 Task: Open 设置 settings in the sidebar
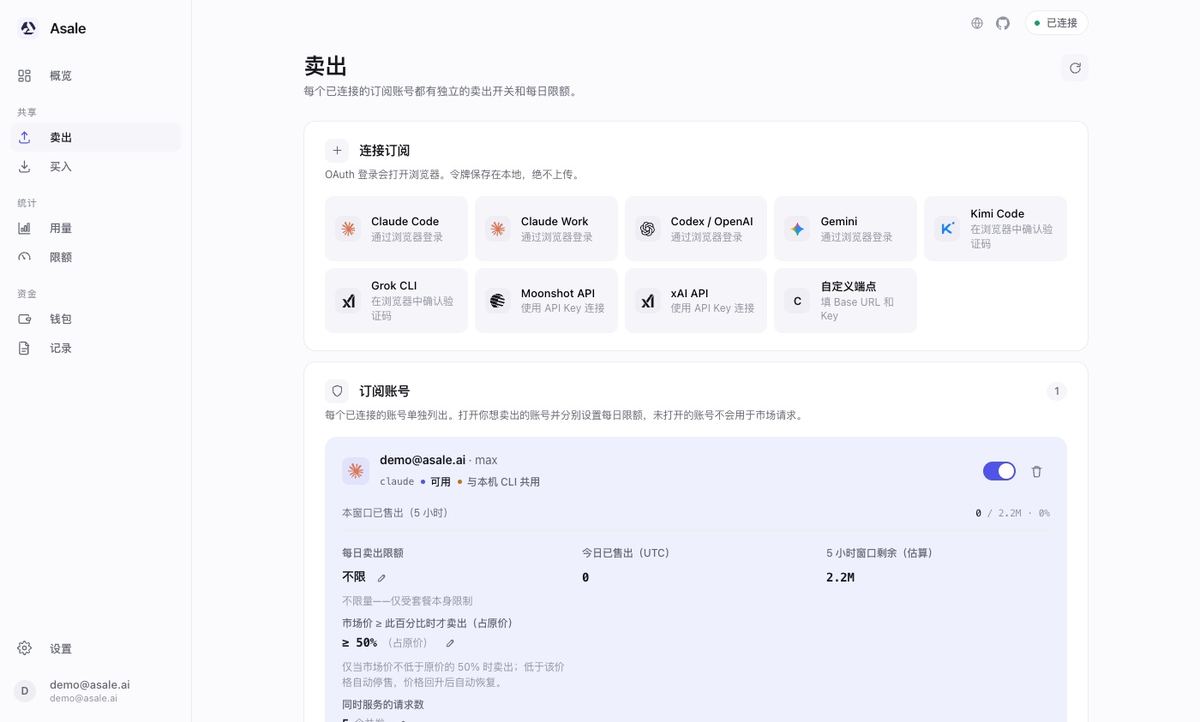(96, 648)
